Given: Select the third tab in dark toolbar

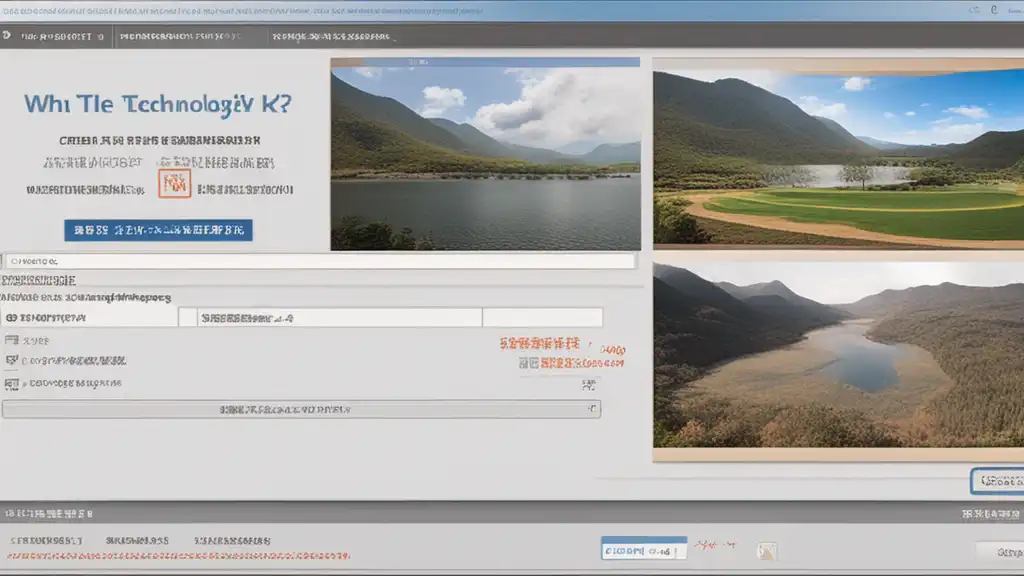Looking at the screenshot, I should (x=330, y=37).
